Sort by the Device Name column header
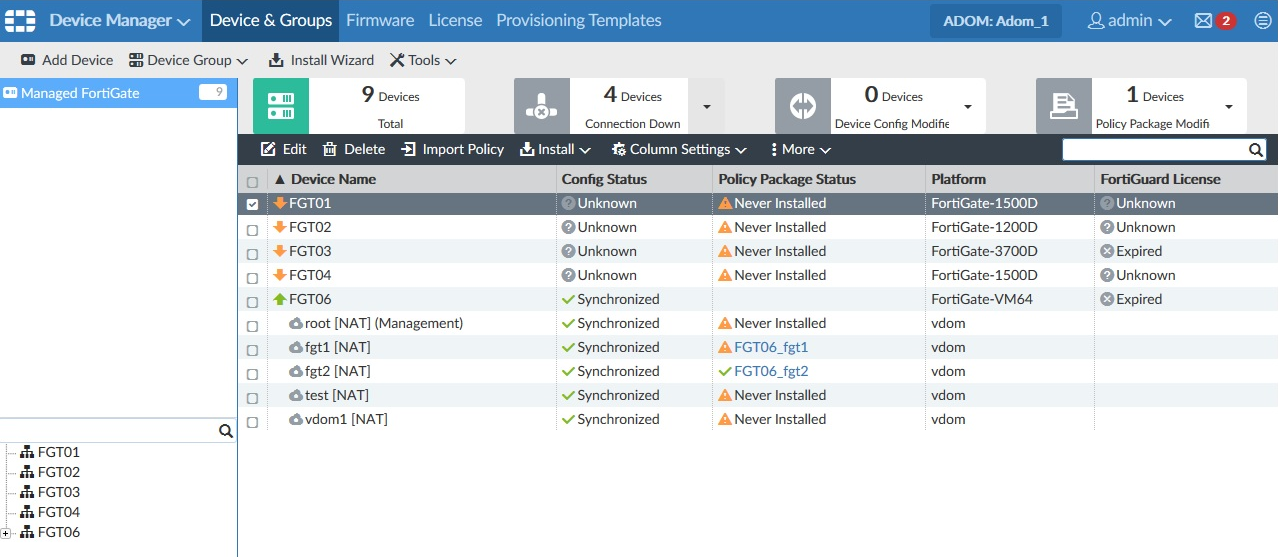 [332, 180]
